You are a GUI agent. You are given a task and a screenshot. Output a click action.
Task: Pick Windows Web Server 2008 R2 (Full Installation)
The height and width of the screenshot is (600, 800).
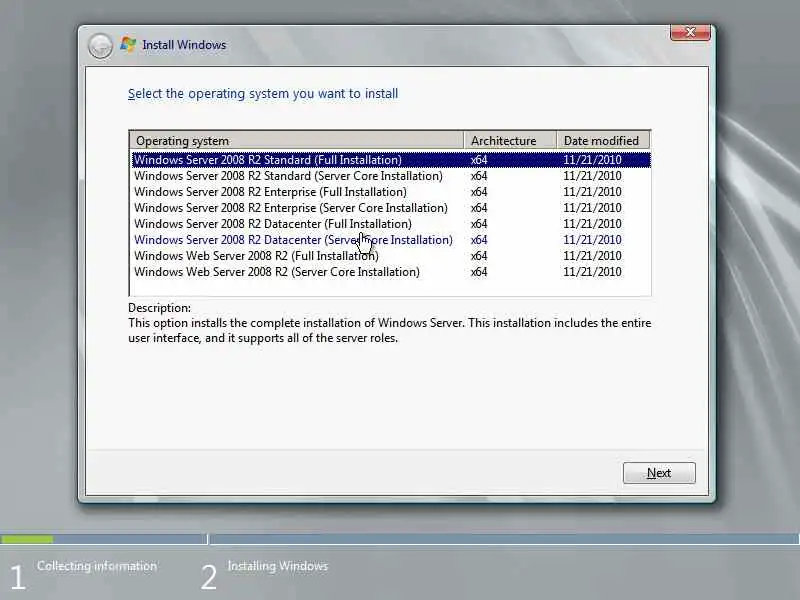click(x=391, y=256)
